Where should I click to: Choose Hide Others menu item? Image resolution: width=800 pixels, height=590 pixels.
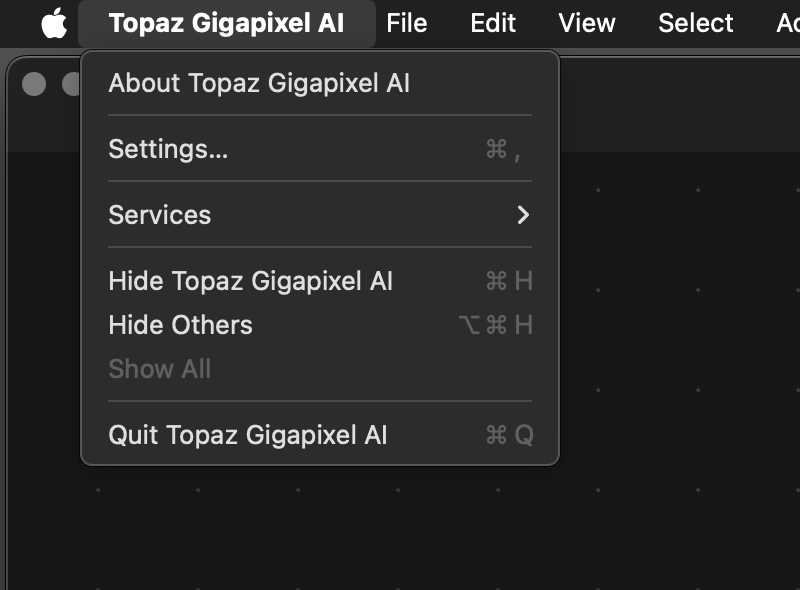click(180, 325)
